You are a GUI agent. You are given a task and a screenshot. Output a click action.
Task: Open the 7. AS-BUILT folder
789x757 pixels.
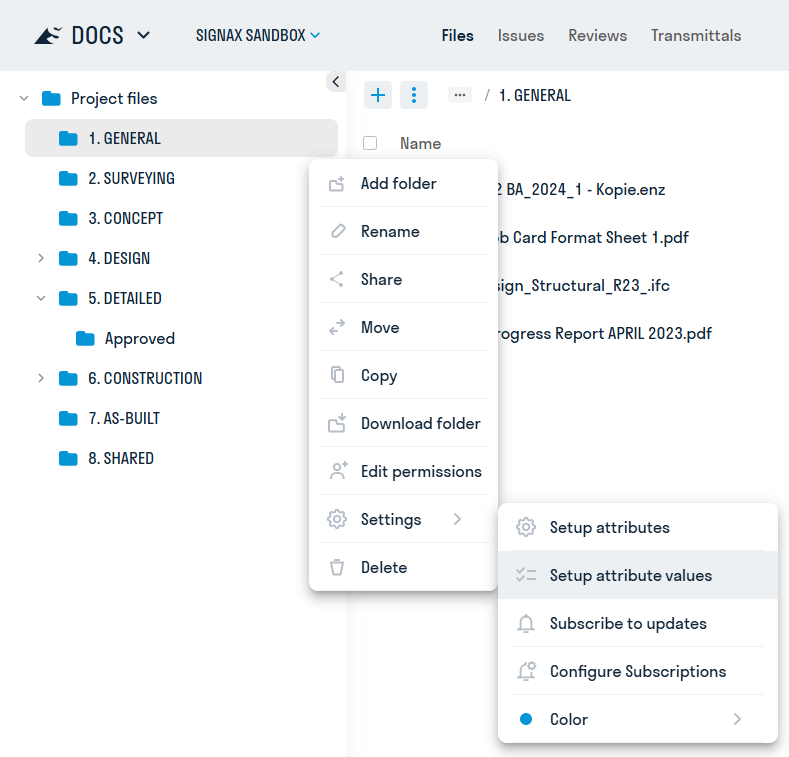pyautogui.click(x=124, y=418)
